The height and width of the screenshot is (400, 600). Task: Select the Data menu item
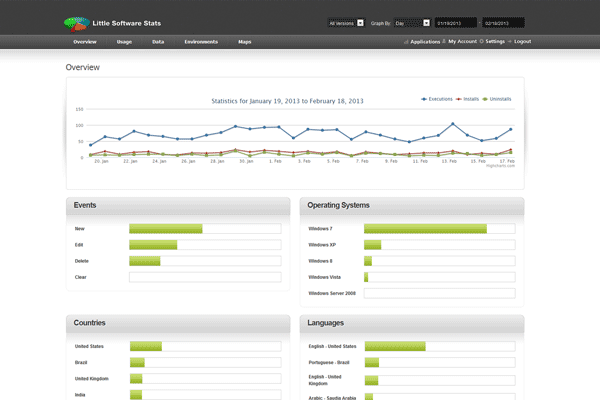point(158,42)
